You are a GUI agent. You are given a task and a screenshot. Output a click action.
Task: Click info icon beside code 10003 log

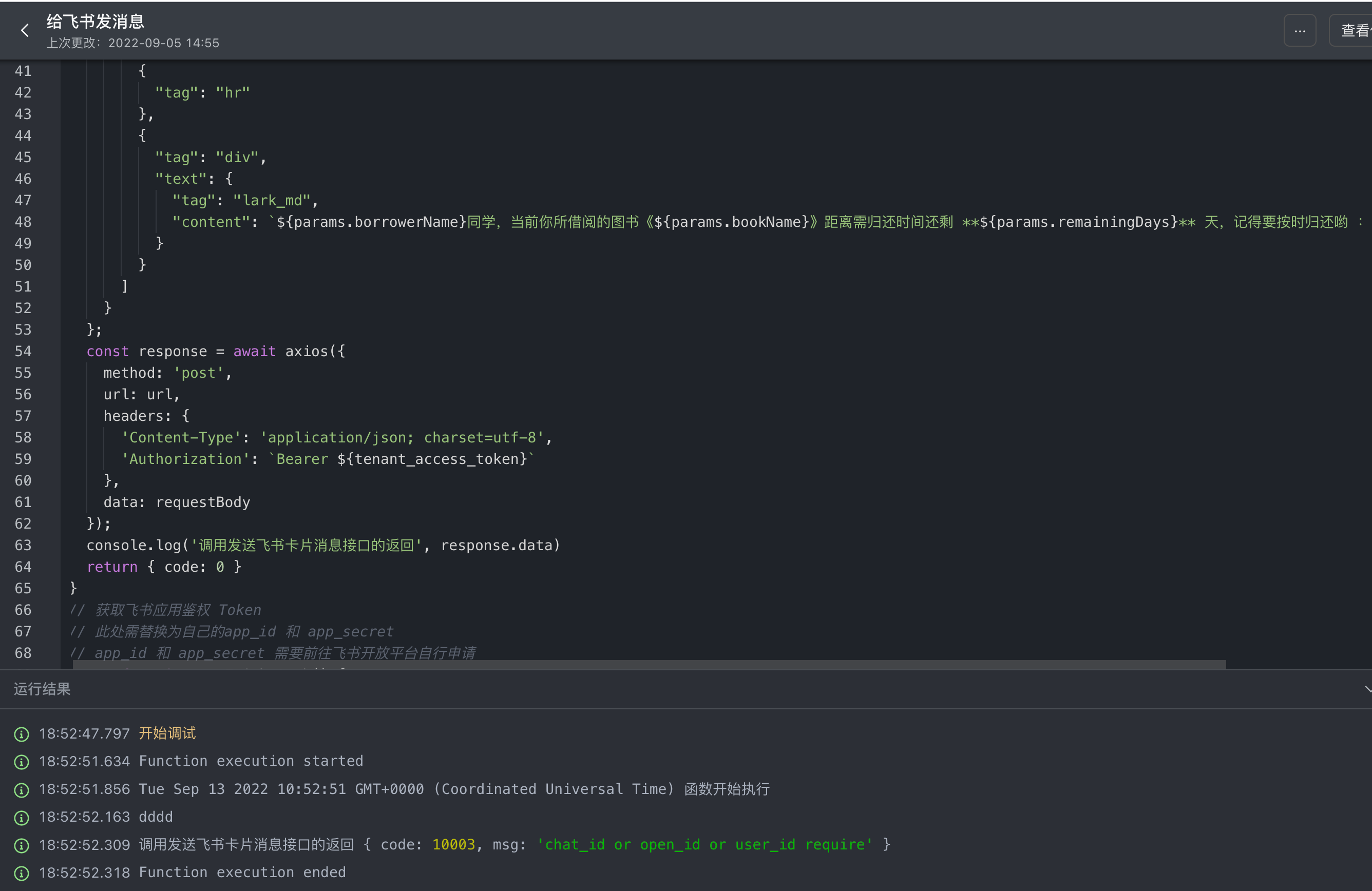point(22,845)
